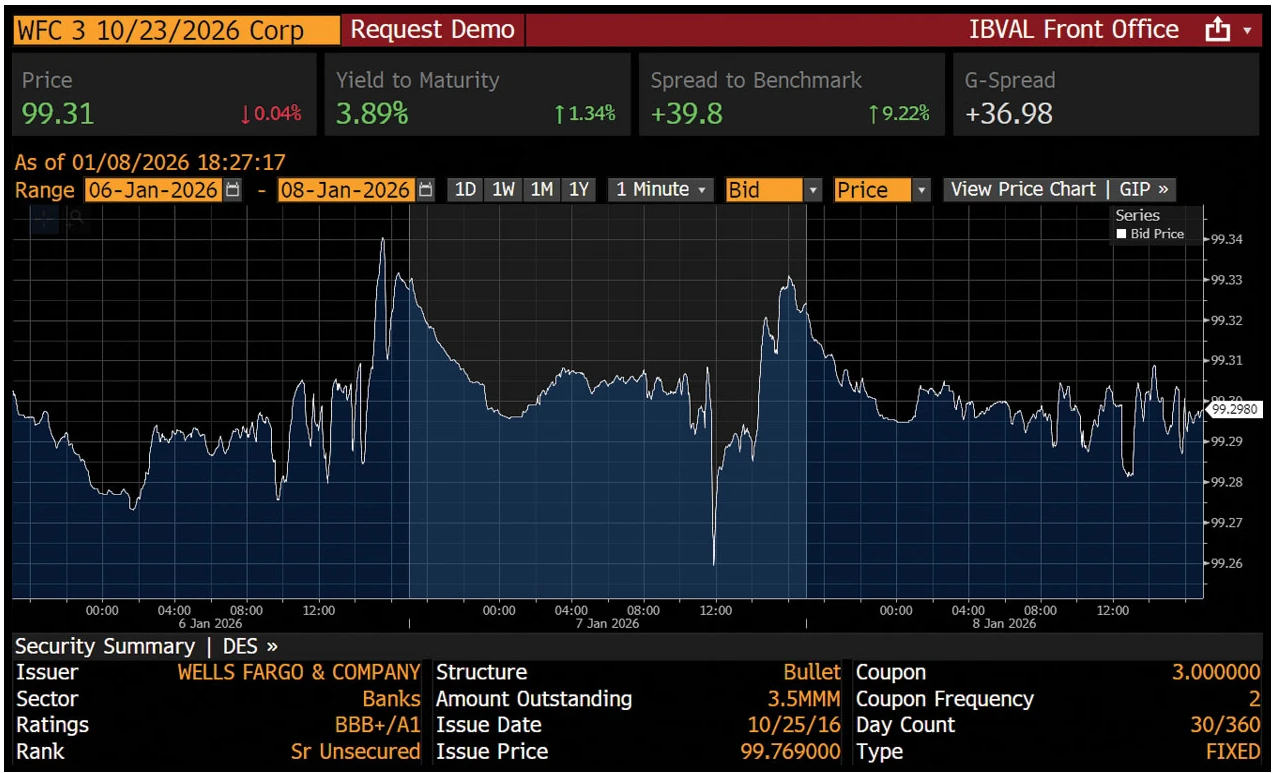Open View Price Chart
This screenshot has width=1273, height=773.
click(x=1023, y=189)
